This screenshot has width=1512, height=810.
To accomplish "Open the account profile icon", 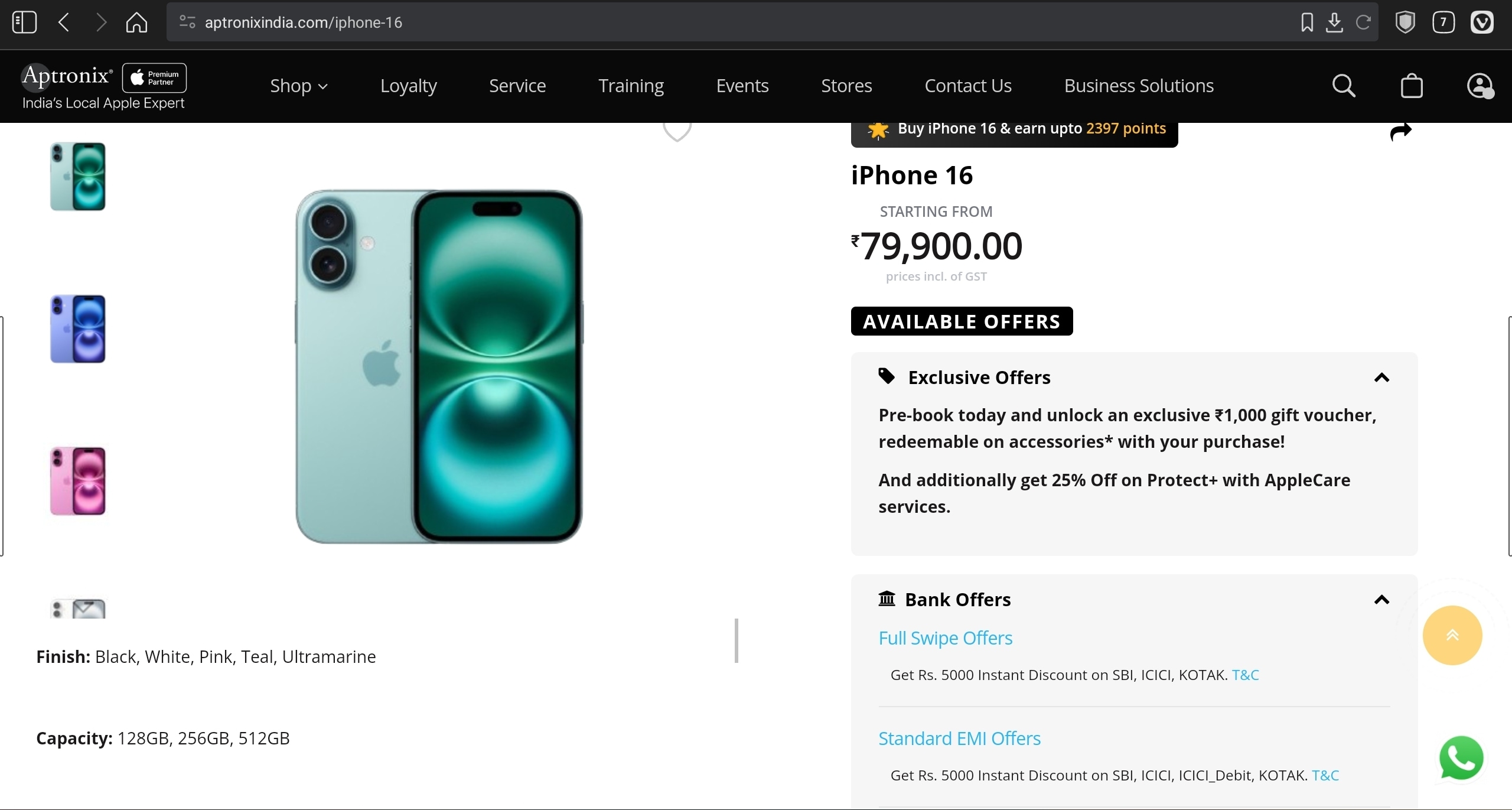I will point(1481,86).
